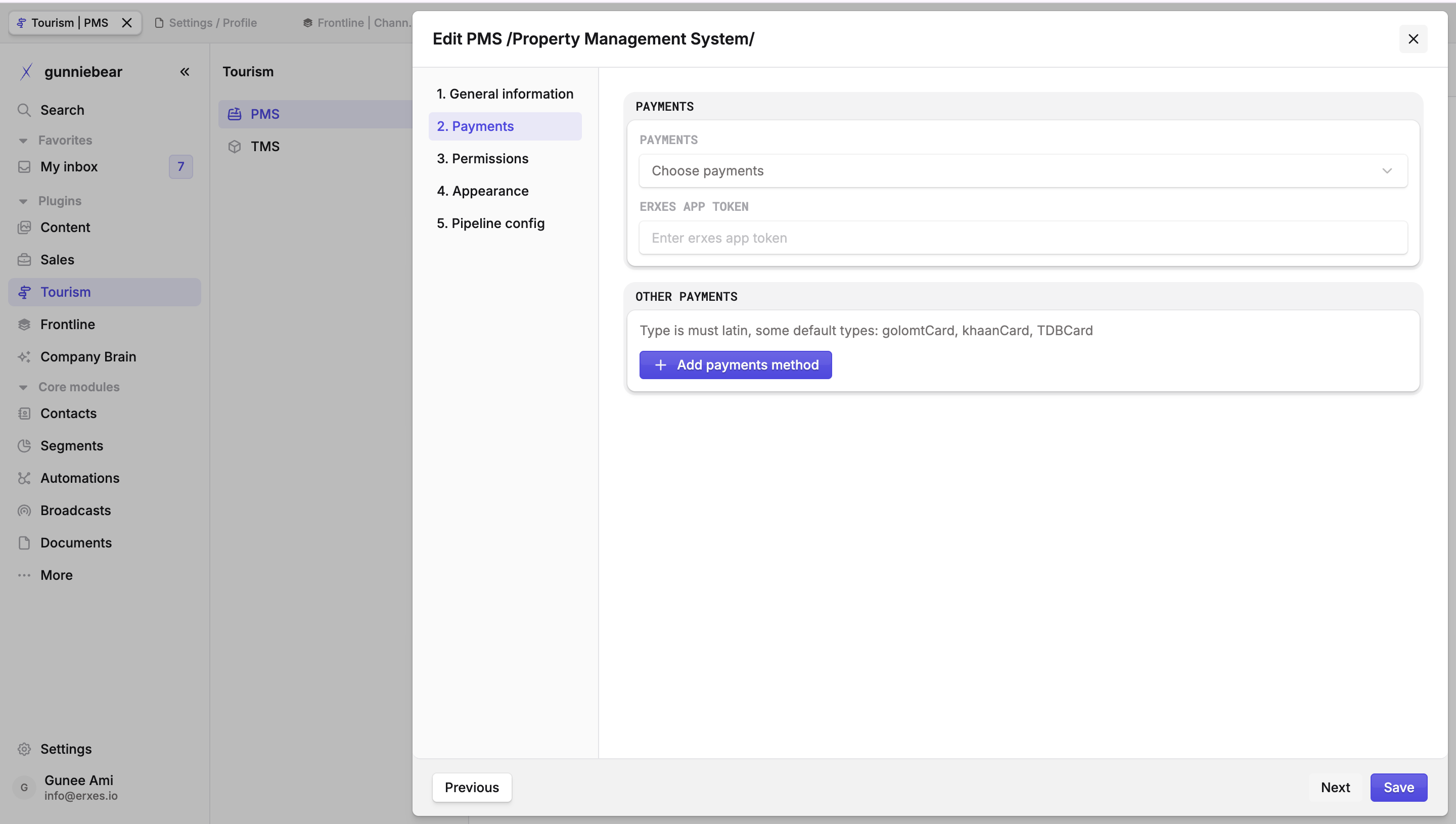Collapse the sidebar with double-chevron icon
The image size is (1456, 824).
tap(185, 72)
